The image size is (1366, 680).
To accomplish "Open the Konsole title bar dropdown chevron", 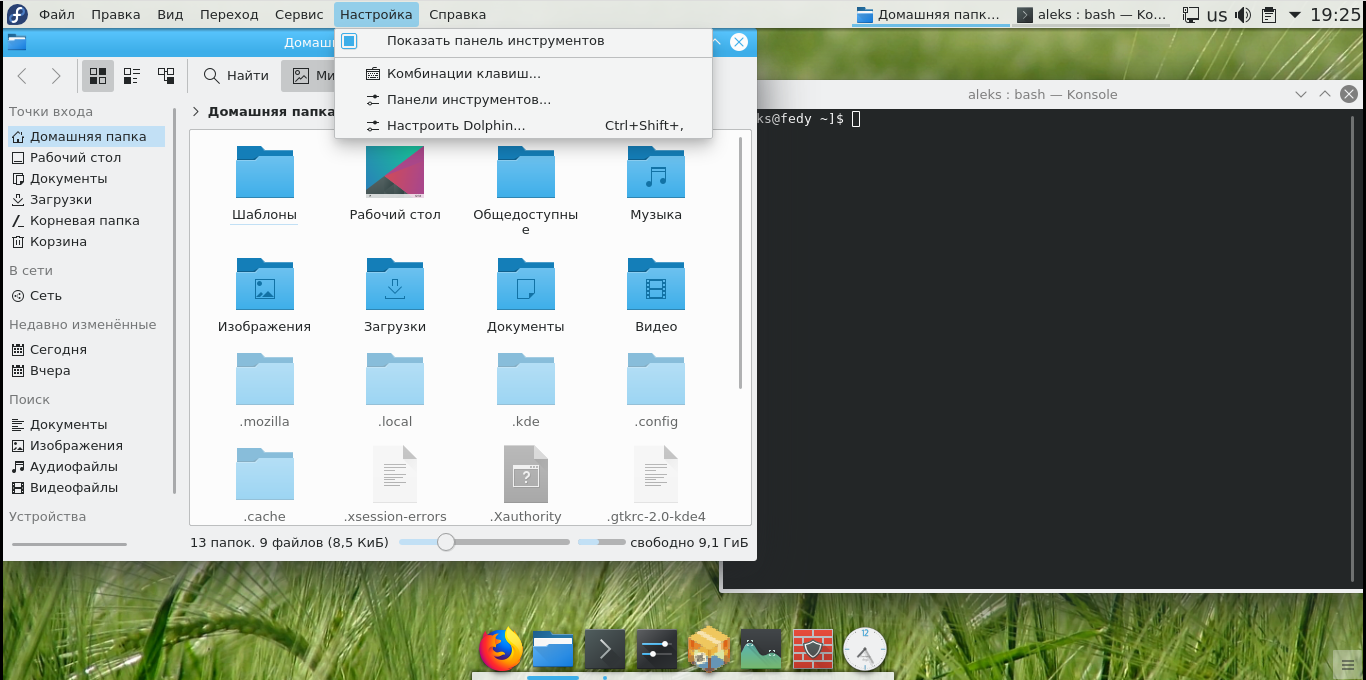I will [x=1299, y=93].
